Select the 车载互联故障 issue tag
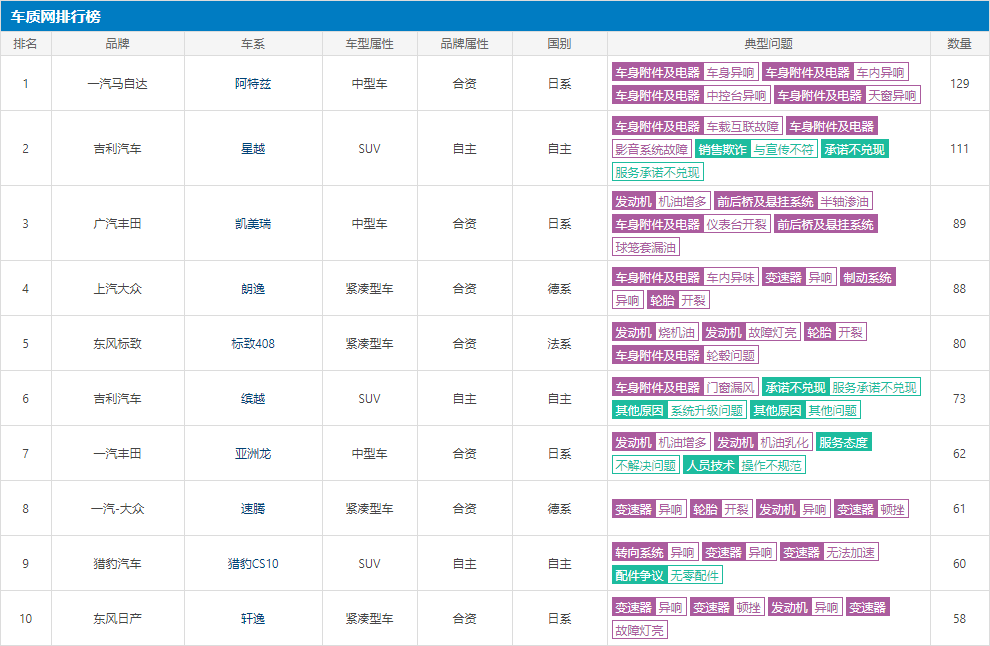 (x=742, y=127)
